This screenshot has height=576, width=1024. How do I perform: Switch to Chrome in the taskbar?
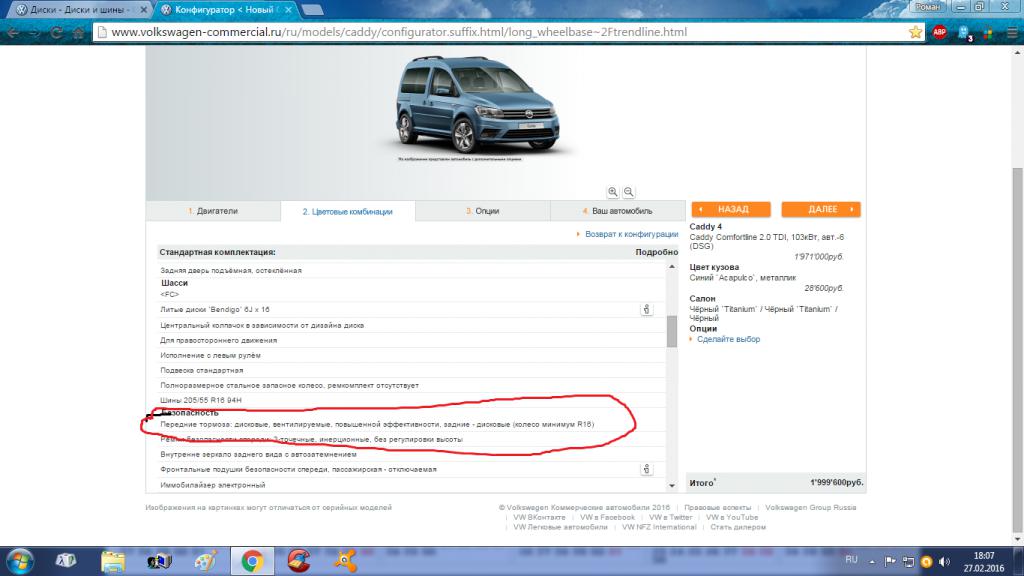[x=252, y=561]
